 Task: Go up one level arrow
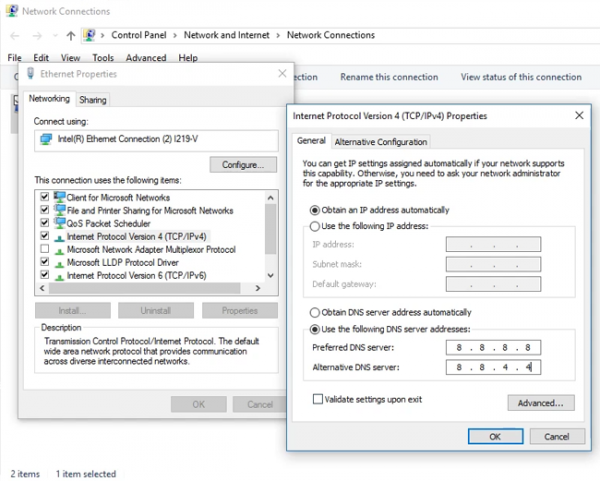coord(70,36)
